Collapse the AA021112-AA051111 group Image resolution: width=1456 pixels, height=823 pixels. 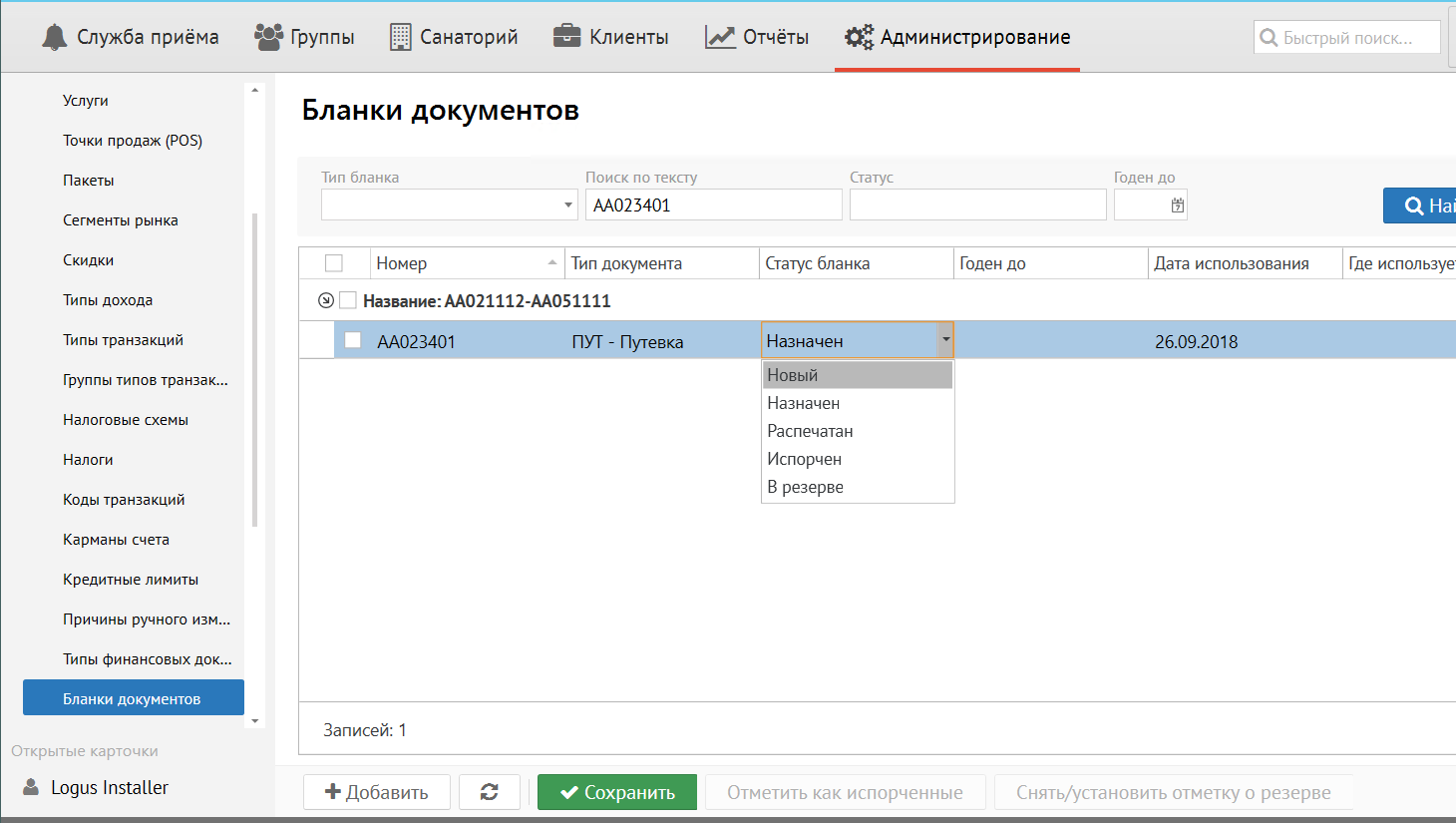pos(325,300)
